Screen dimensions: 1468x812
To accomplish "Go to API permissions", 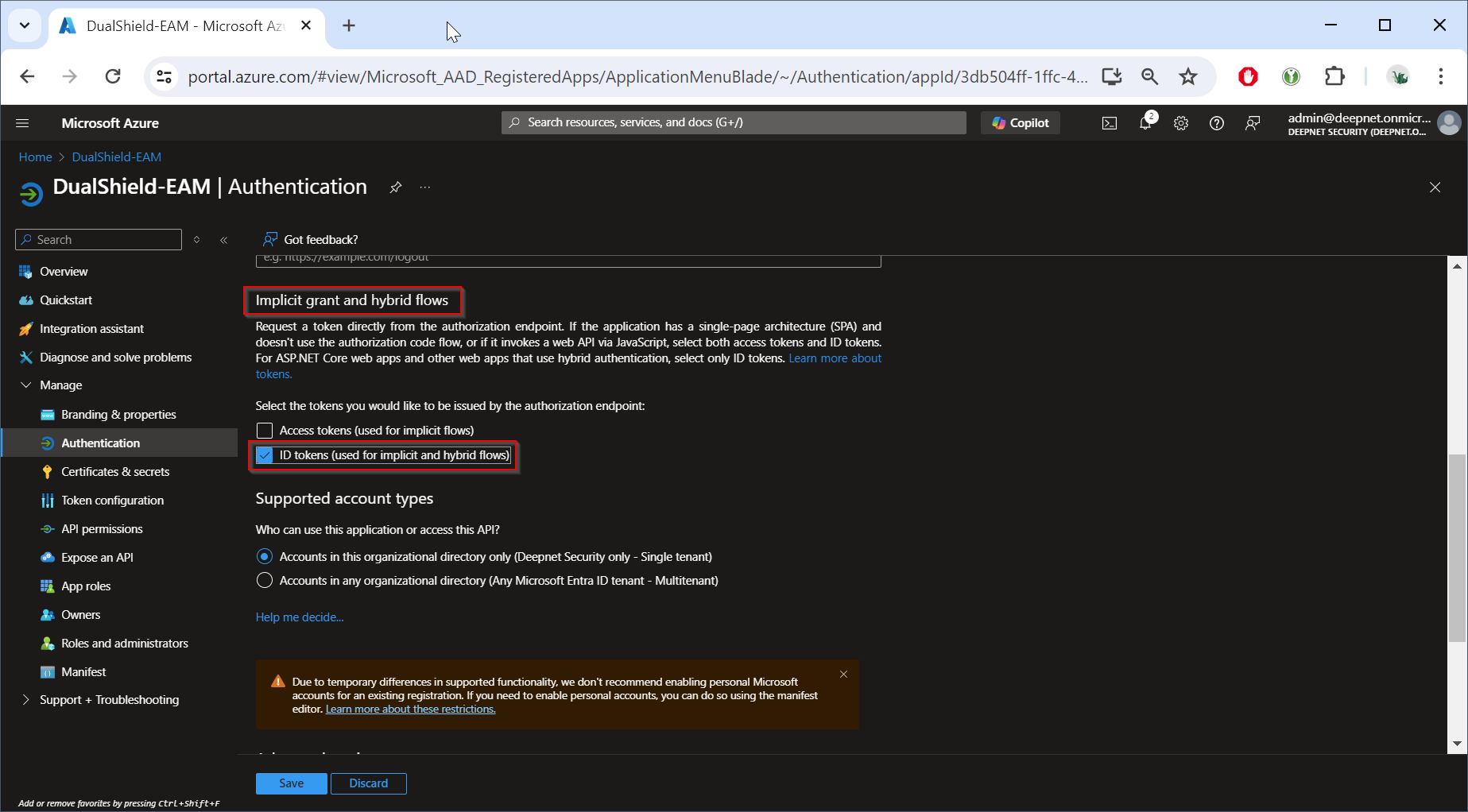I will pyautogui.click(x=102, y=529).
